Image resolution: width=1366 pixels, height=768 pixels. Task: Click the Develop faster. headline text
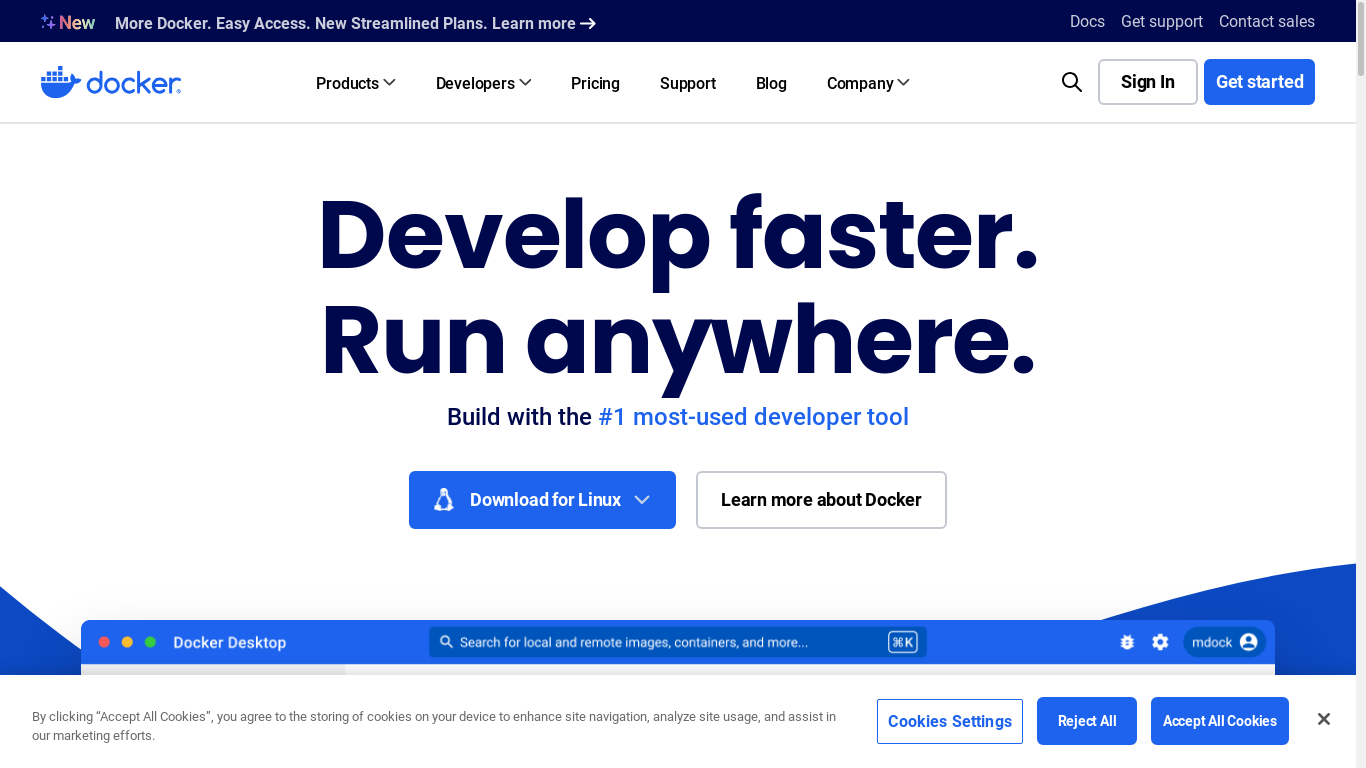678,237
